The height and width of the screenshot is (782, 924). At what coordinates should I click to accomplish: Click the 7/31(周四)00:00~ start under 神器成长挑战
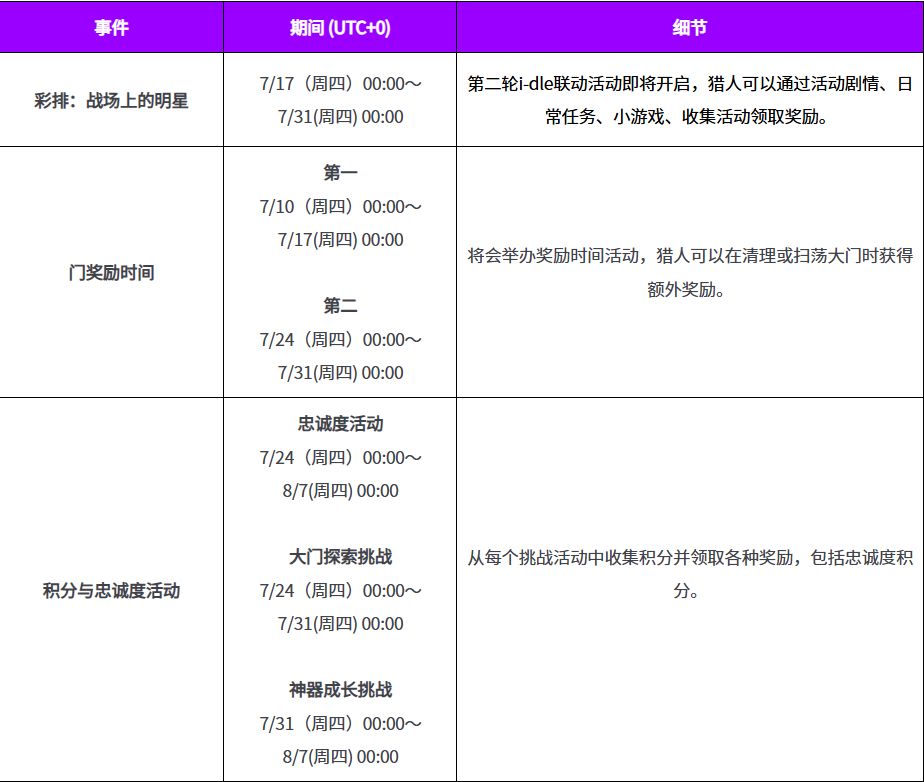tap(340, 724)
